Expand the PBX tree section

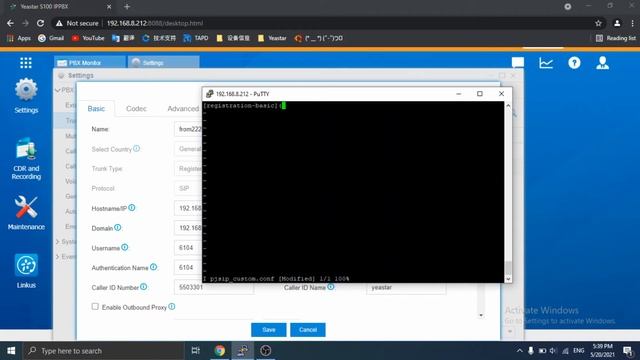click(58, 90)
